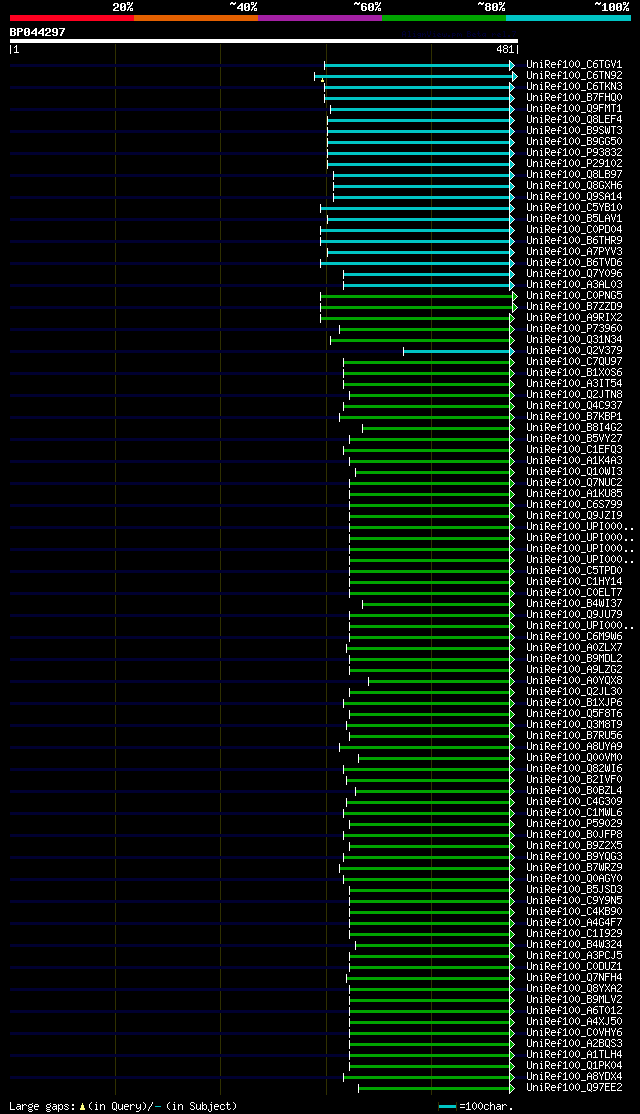Select the UniRef100_P59029 label
The image size is (640, 1114).
point(574,824)
